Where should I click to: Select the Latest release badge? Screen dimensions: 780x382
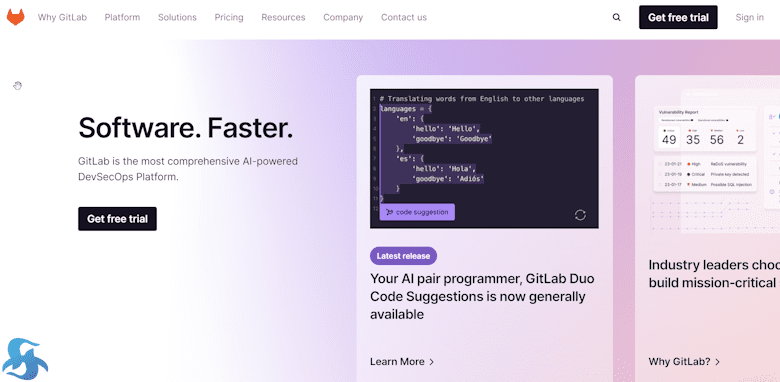(403, 256)
